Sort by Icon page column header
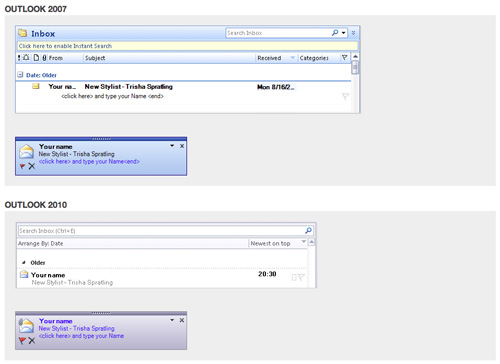Screen dimensions: 500x364 click(x=36, y=58)
